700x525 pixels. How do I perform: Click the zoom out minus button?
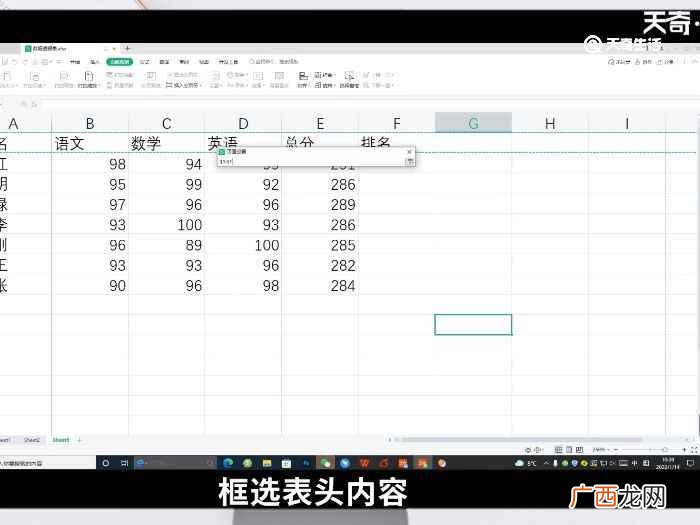pos(617,450)
